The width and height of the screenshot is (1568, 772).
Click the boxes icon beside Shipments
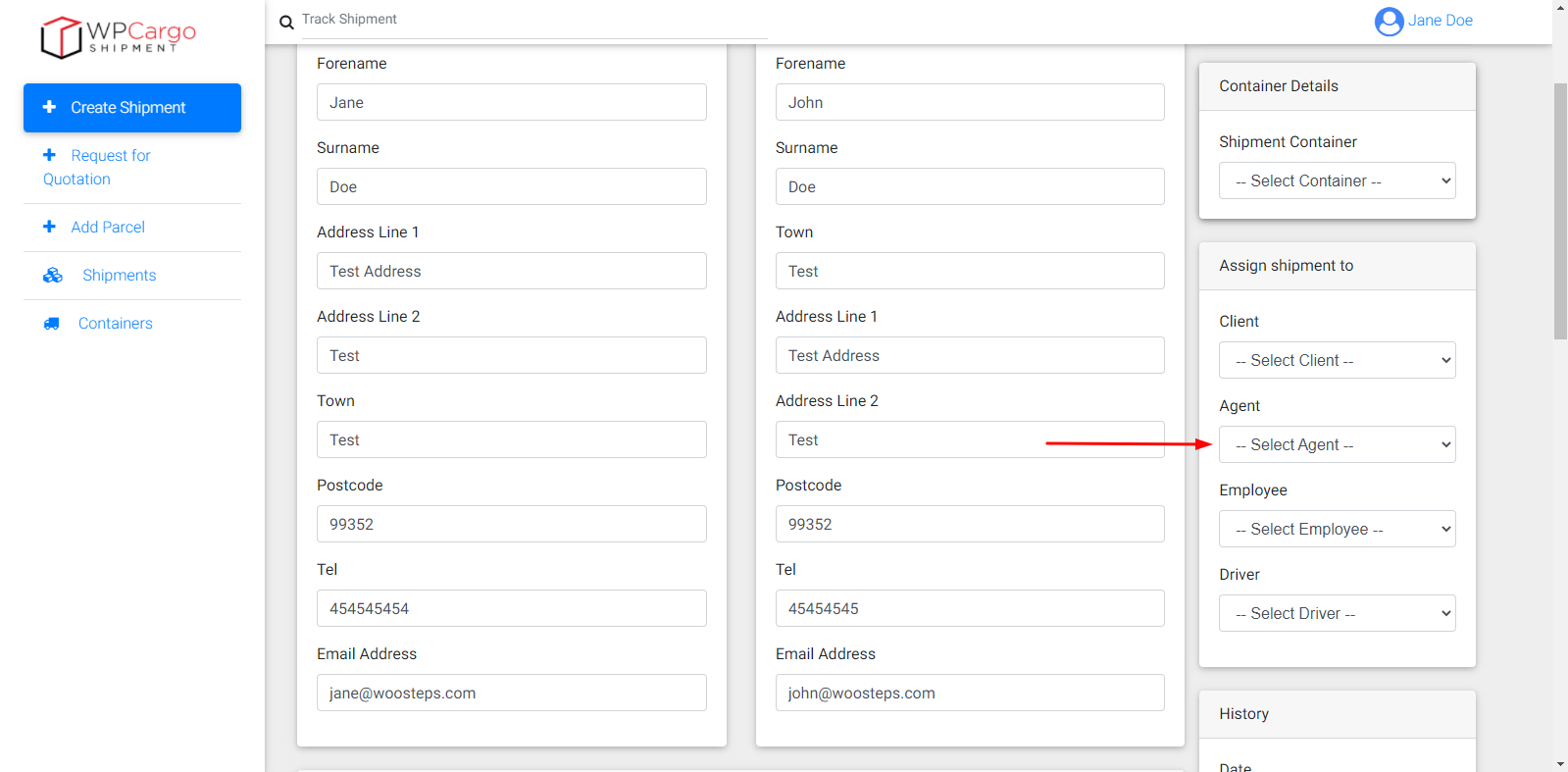[53, 276]
